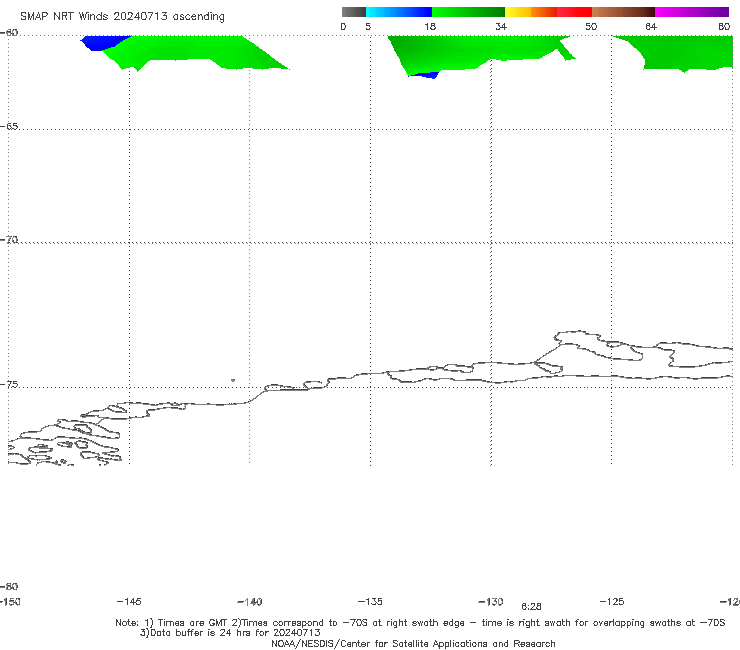Click the latitude label '-70'
The height and width of the screenshot is (650, 740).
[x=9, y=240]
